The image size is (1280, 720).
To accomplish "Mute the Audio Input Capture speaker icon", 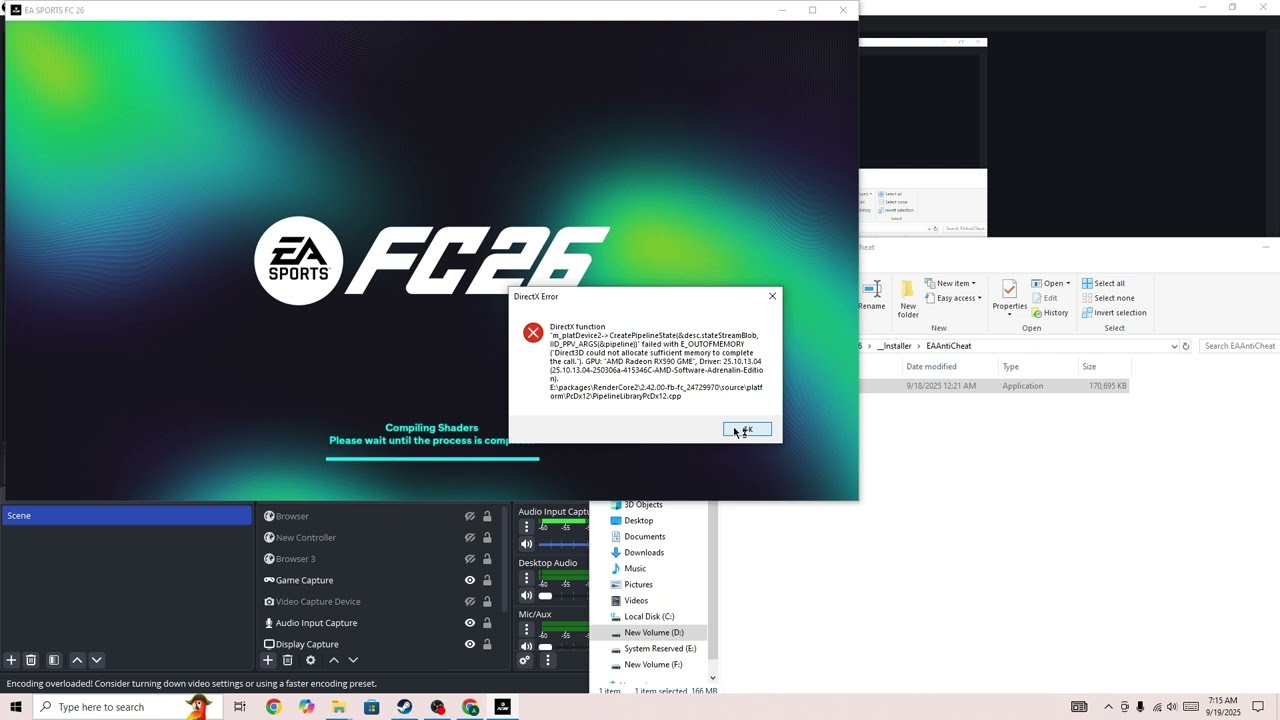I will (526, 544).
